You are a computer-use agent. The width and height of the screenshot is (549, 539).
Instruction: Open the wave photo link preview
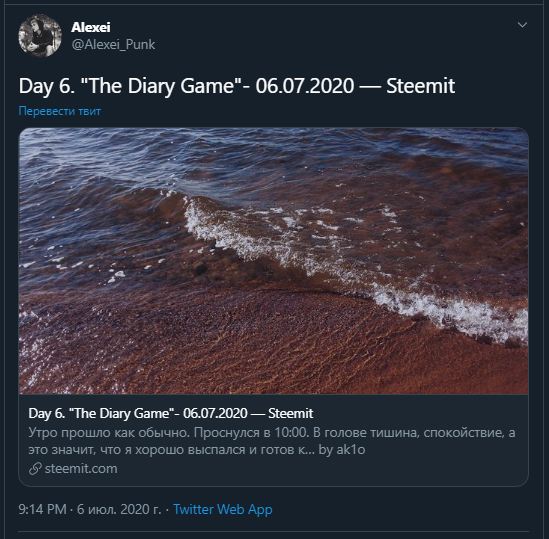coord(273,261)
